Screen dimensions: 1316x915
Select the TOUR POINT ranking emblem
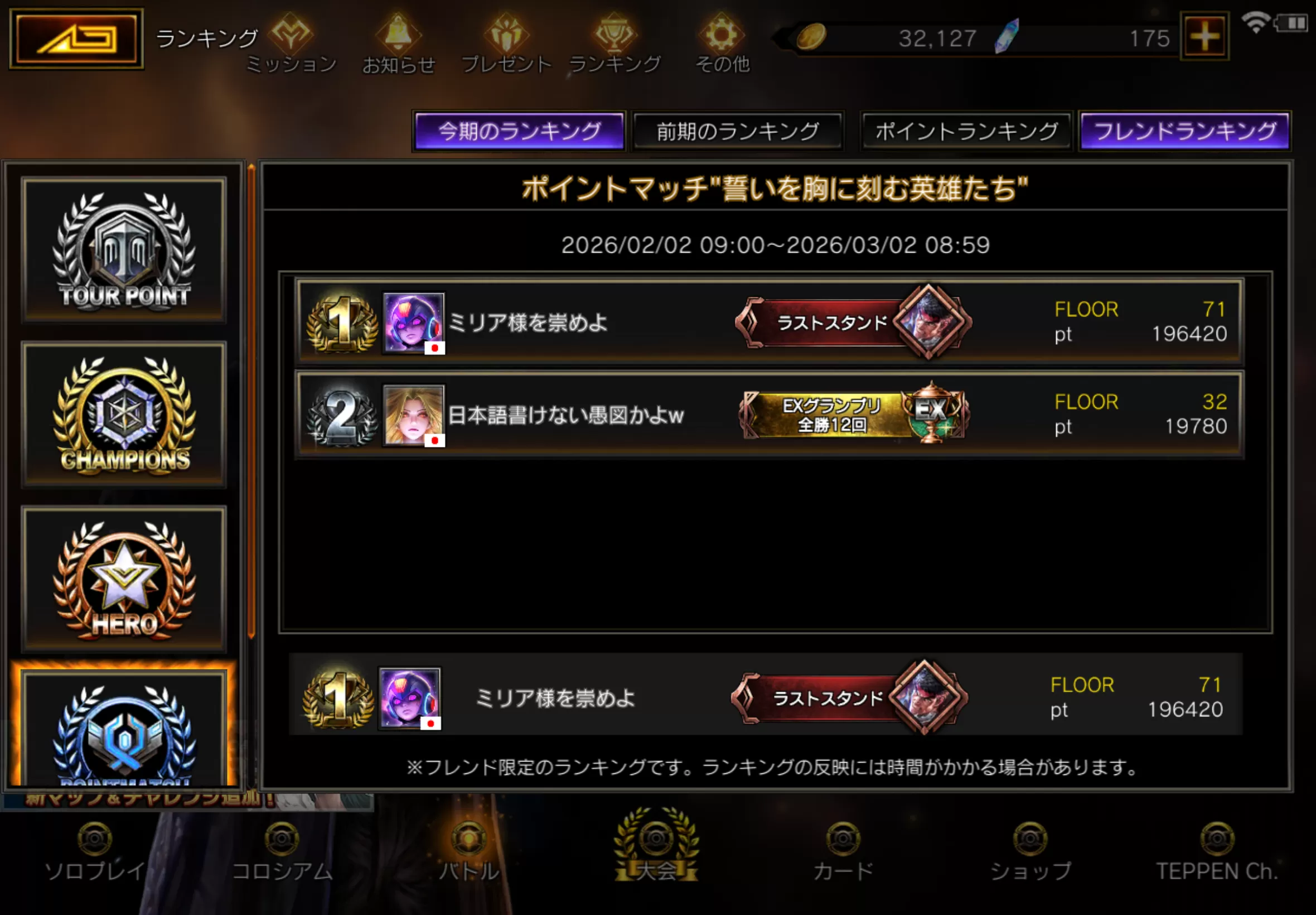124,249
